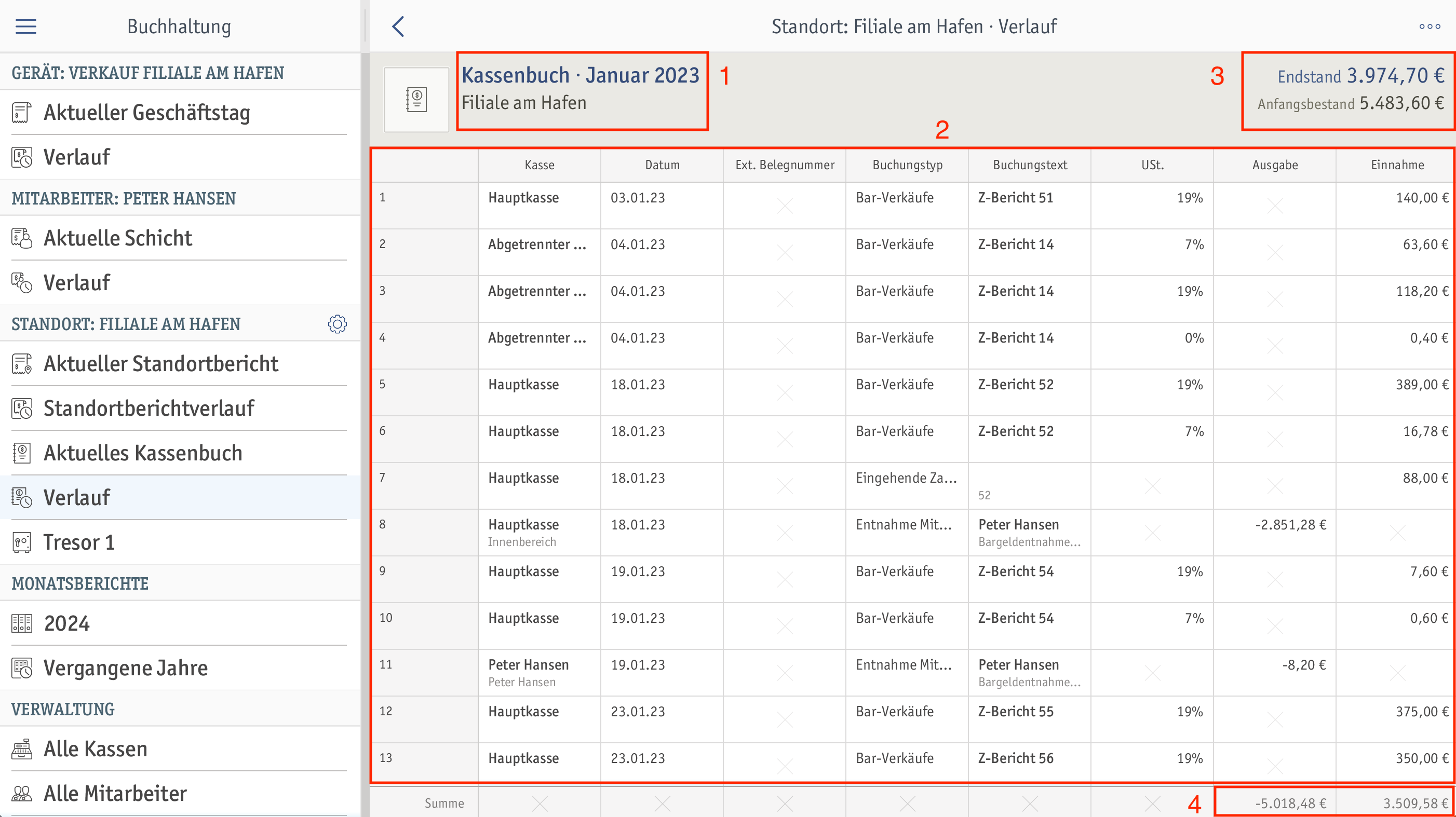Click Z-Bericht 56 in row 13

pyautogui.click(x=1016, y=759)
